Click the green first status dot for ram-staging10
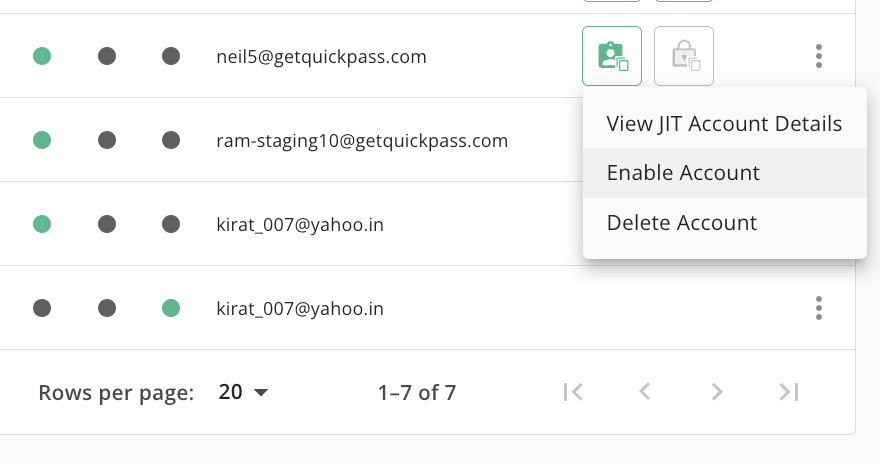 [42, 141]
